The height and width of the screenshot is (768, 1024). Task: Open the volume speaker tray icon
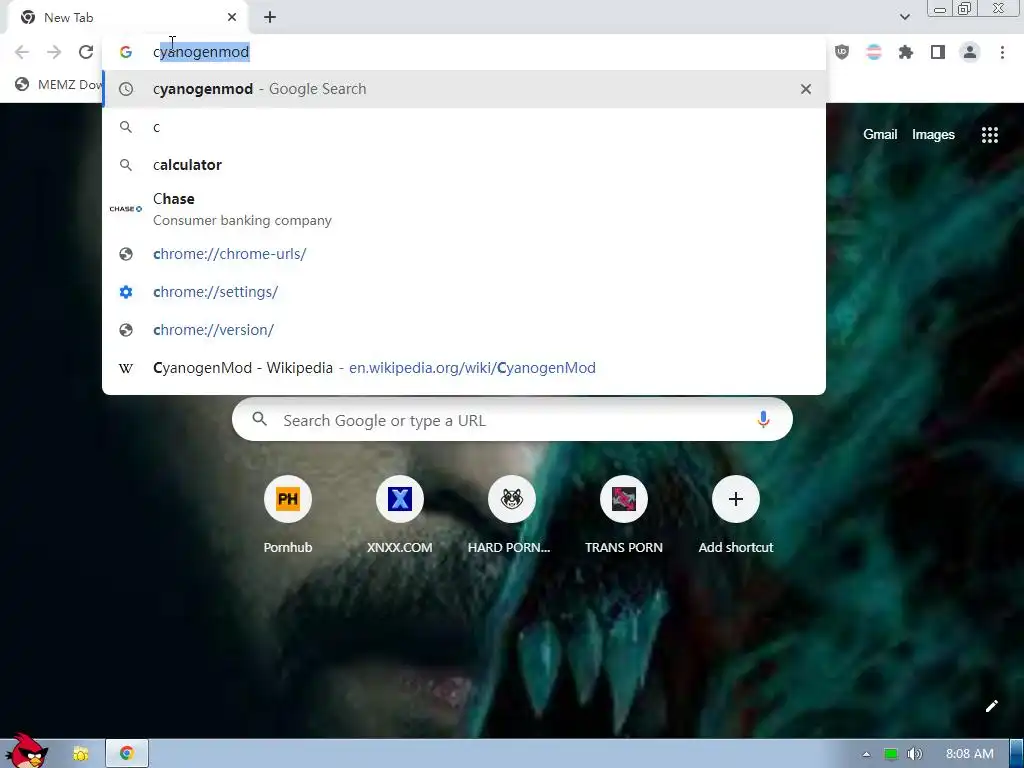[915, 754]
